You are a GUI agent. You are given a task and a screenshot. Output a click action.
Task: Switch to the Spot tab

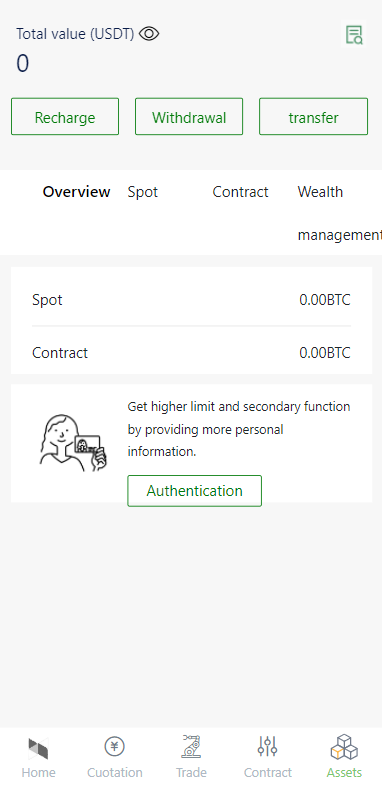point(143,192)
